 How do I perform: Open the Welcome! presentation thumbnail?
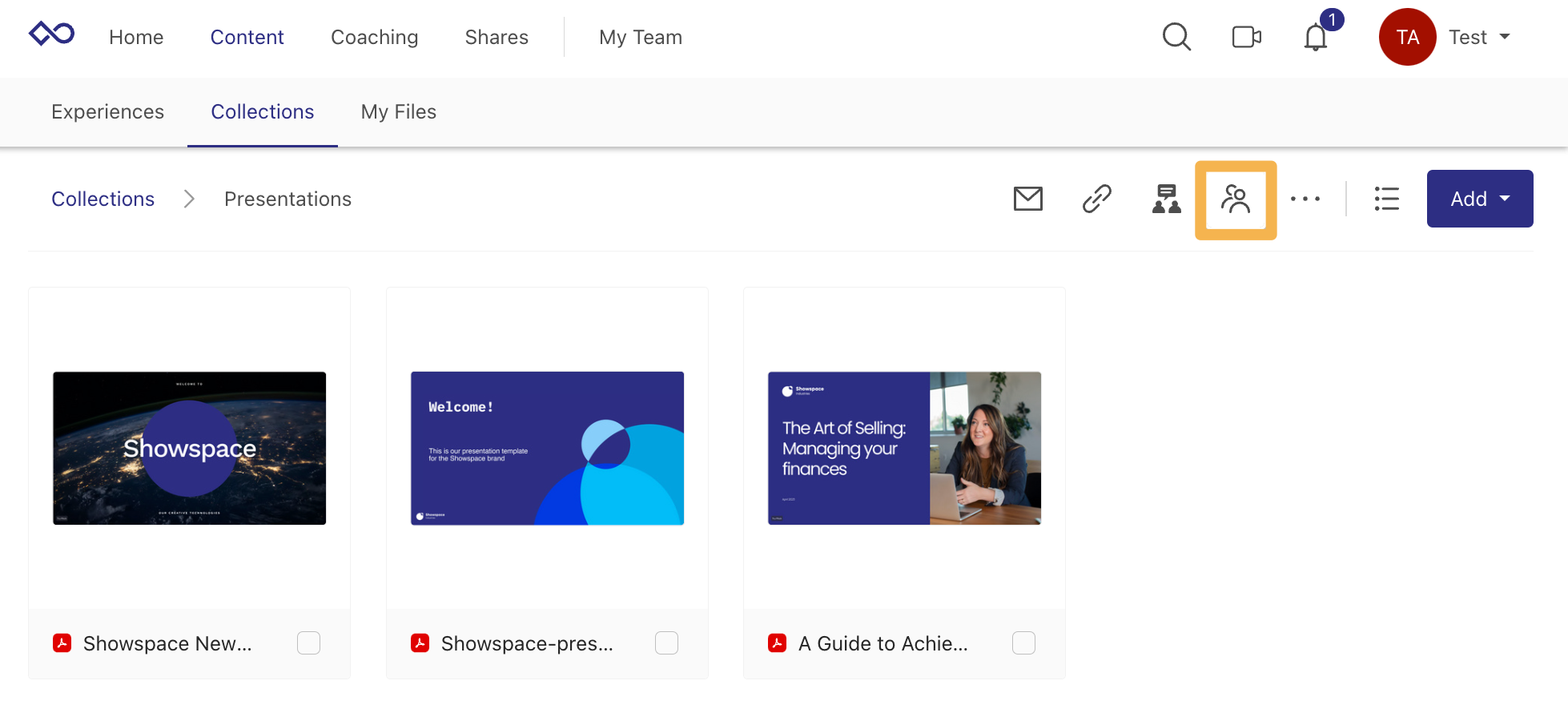[x=547, y=448]
